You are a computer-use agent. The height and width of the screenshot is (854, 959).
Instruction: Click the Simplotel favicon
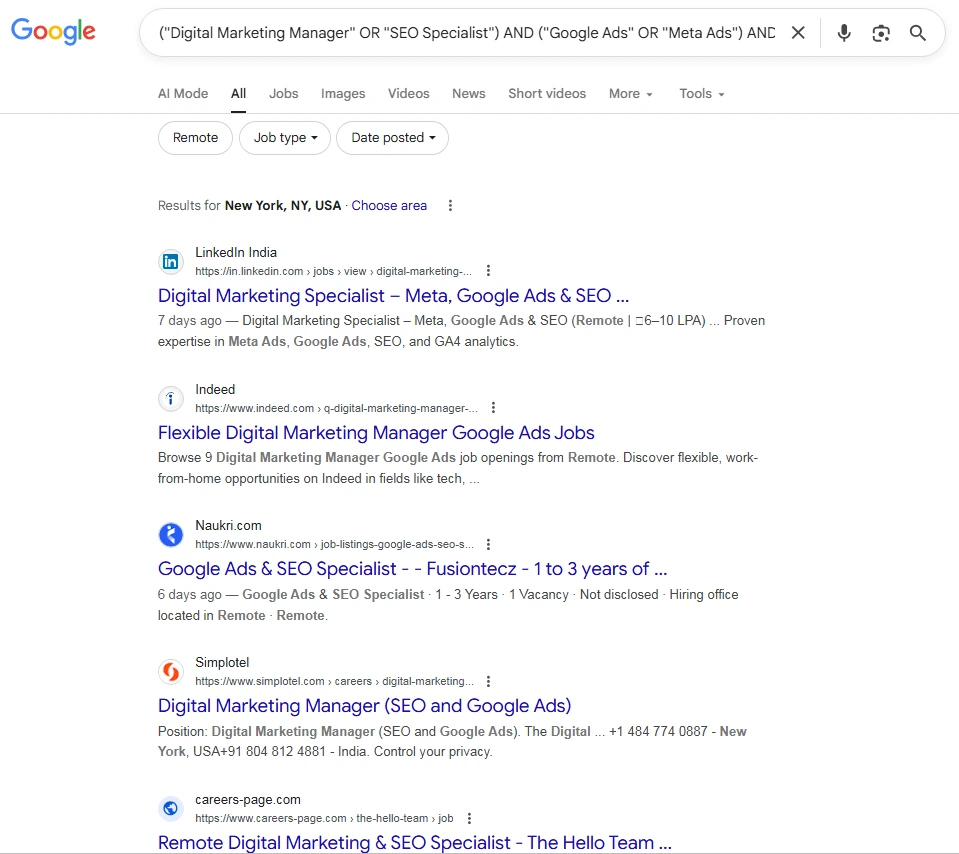tap(170, 671)
